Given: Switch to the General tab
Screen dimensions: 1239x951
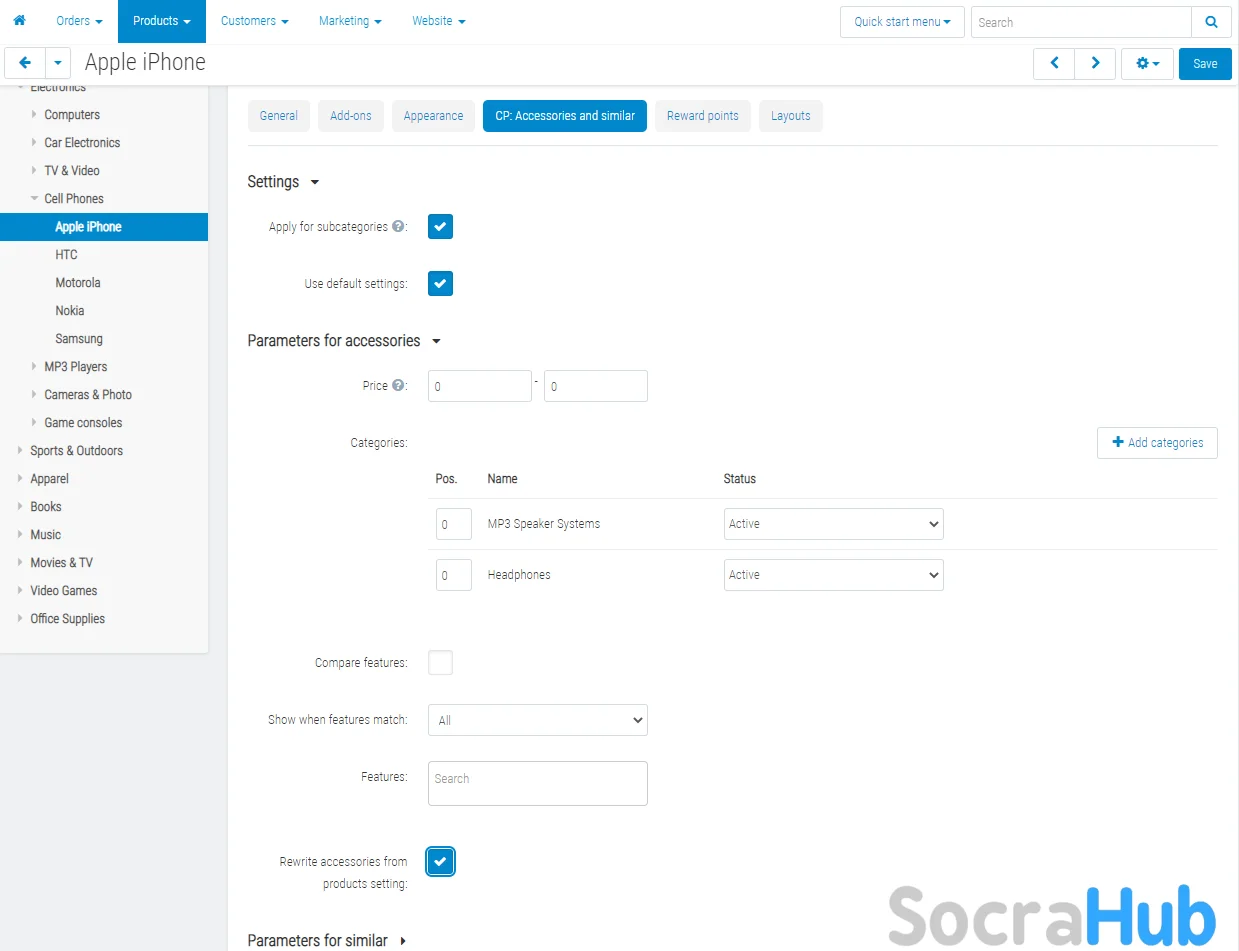Looking at the screenshot, I should point(279,116).
